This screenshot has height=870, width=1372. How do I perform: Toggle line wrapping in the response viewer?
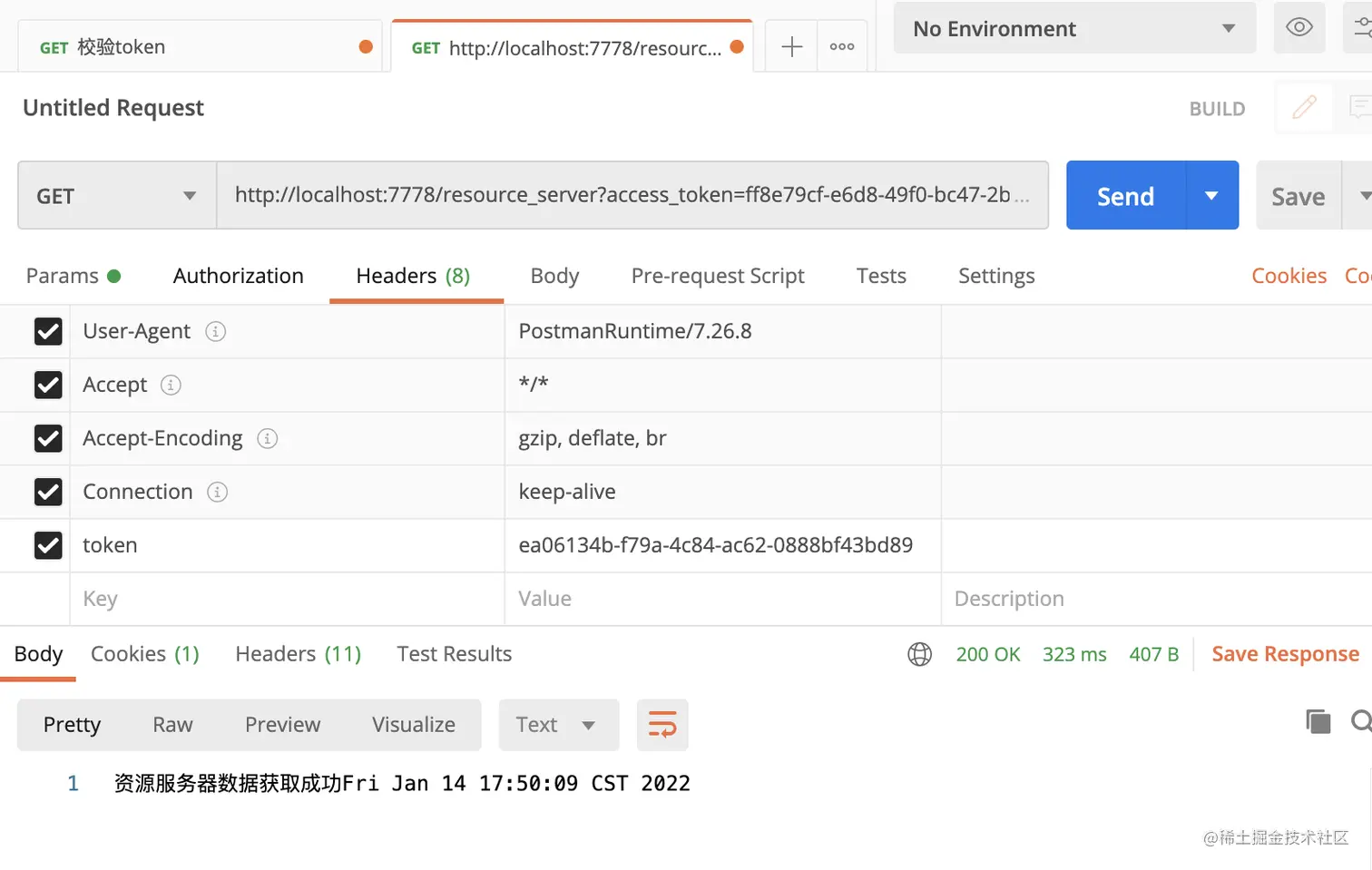661,725
